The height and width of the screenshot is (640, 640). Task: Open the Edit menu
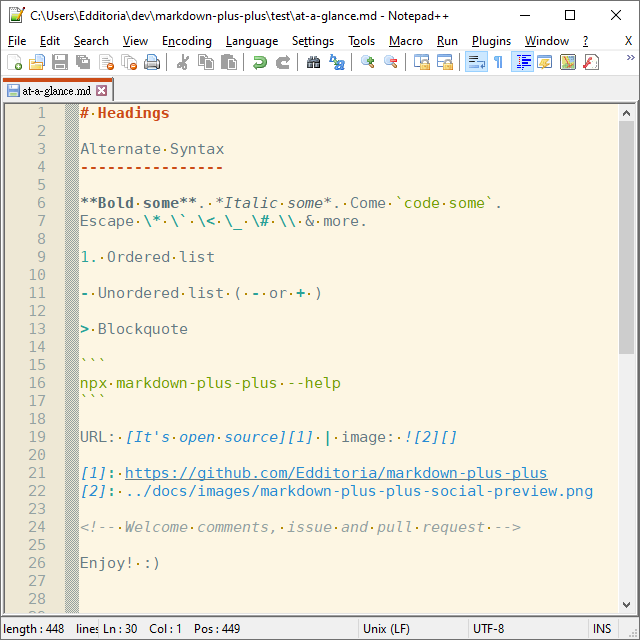tap(50, 41)
